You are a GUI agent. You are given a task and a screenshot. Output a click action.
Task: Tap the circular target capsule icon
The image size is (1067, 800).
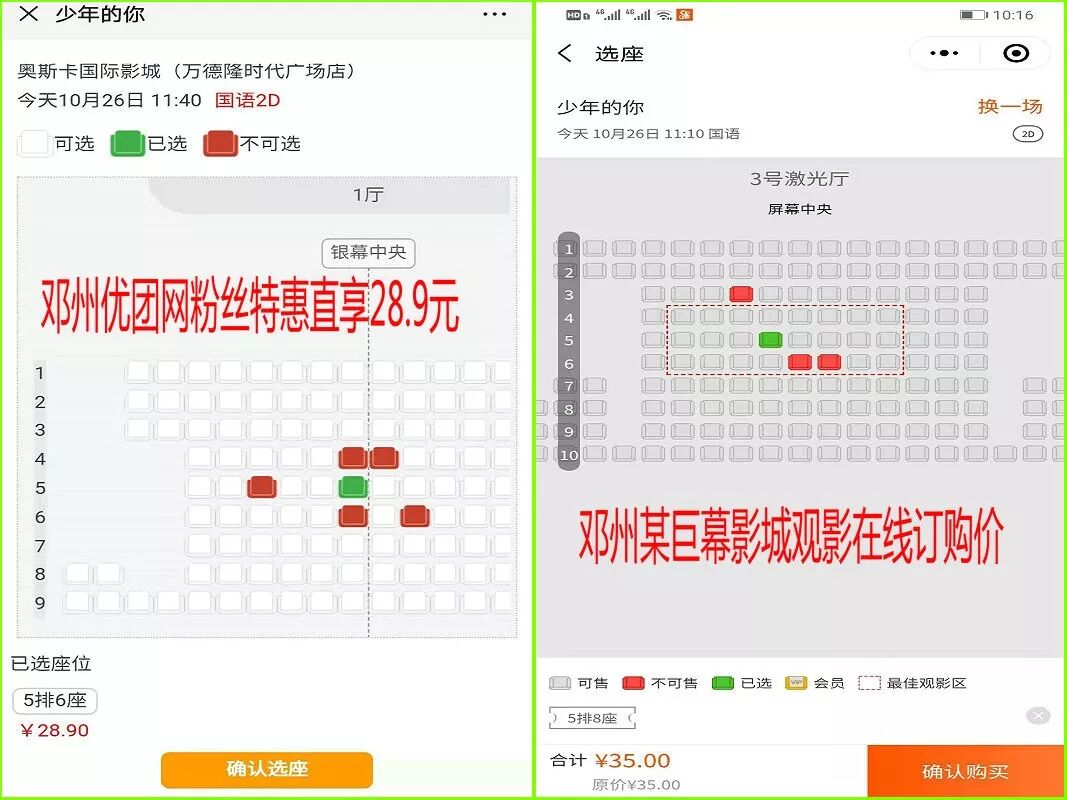pyautogui.click(x=1016, y=53)
